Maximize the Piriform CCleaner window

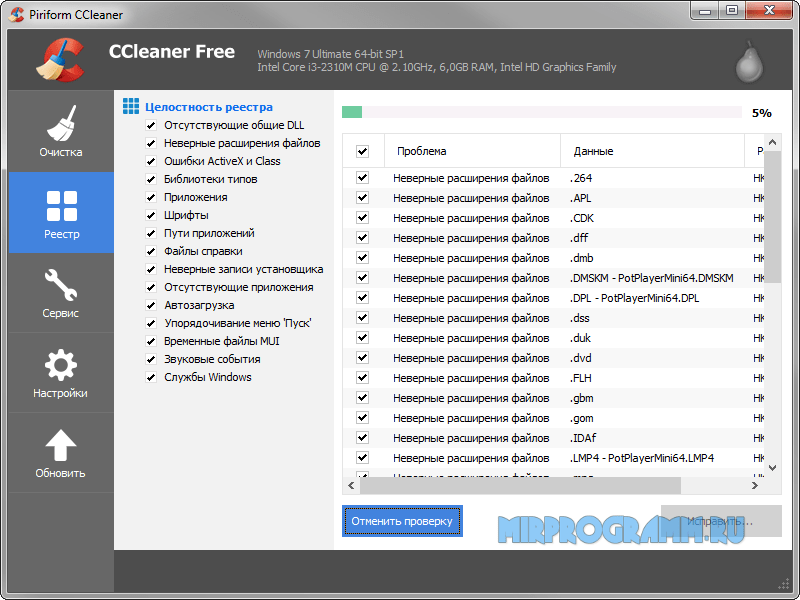732,10
